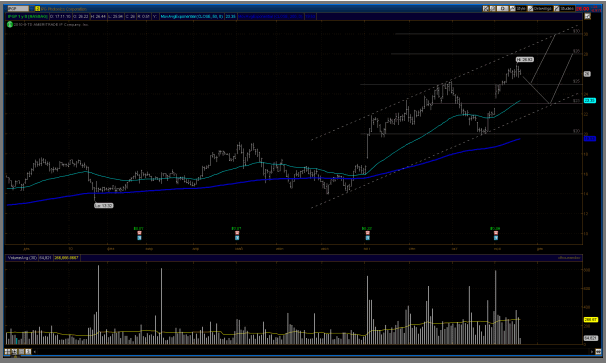Open the Studies menu in chart toolbar

564,9
